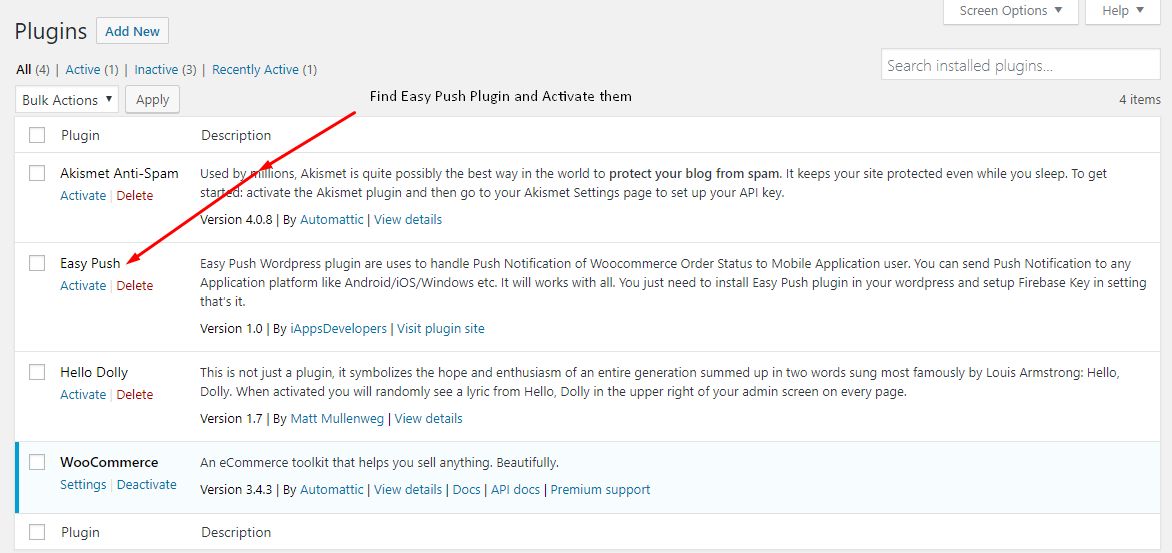Delete the Hello Dolly plugin
This screenshot has width=1172, height=553.
(135, 395)
